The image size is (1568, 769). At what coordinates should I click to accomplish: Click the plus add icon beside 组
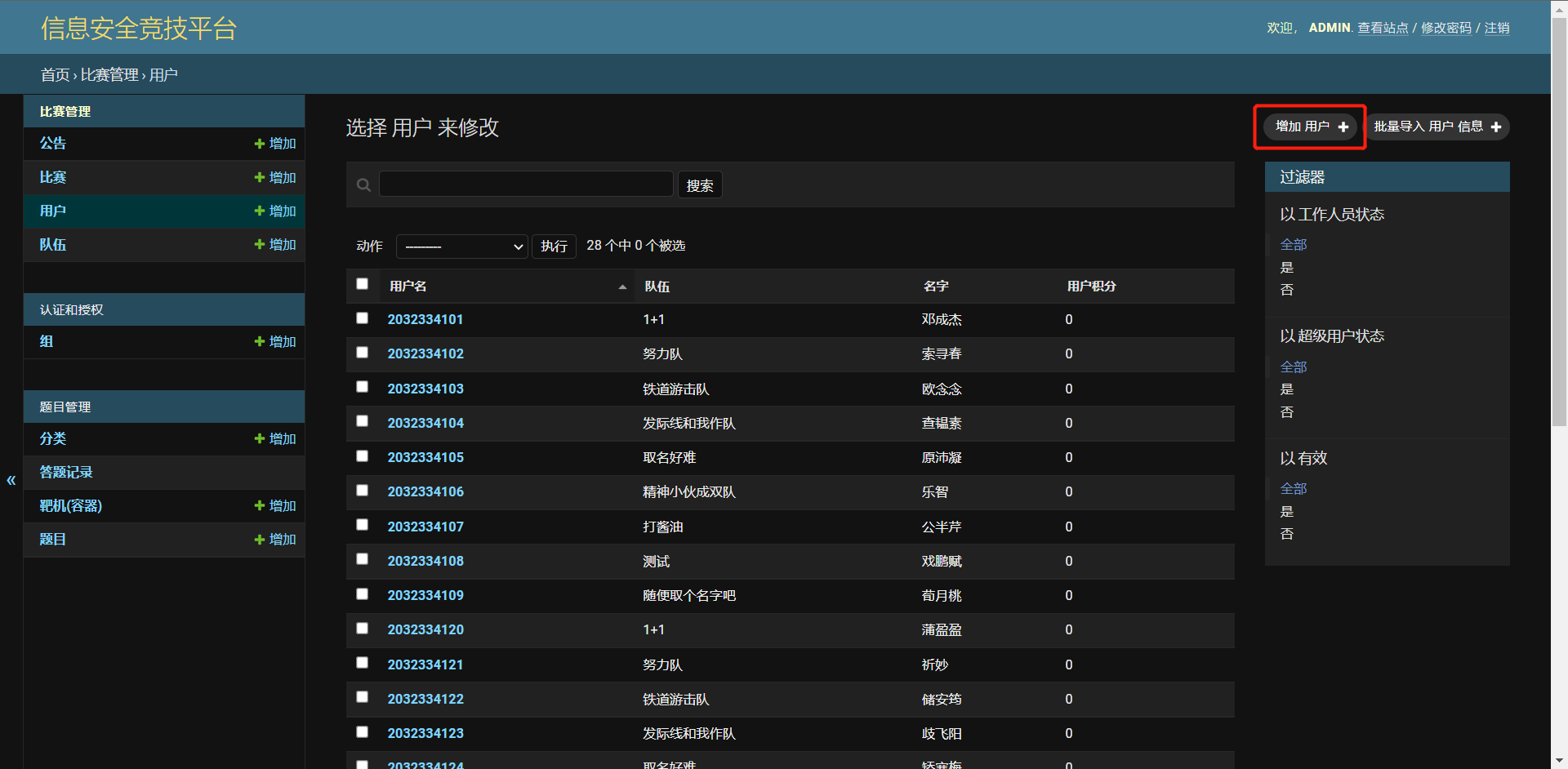tap(260, 341)
